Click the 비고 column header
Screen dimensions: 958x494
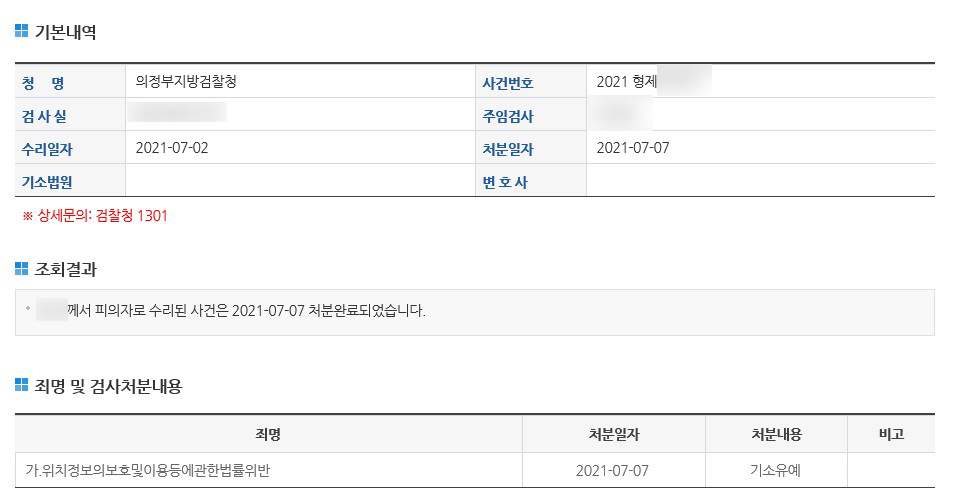(890, 434)
